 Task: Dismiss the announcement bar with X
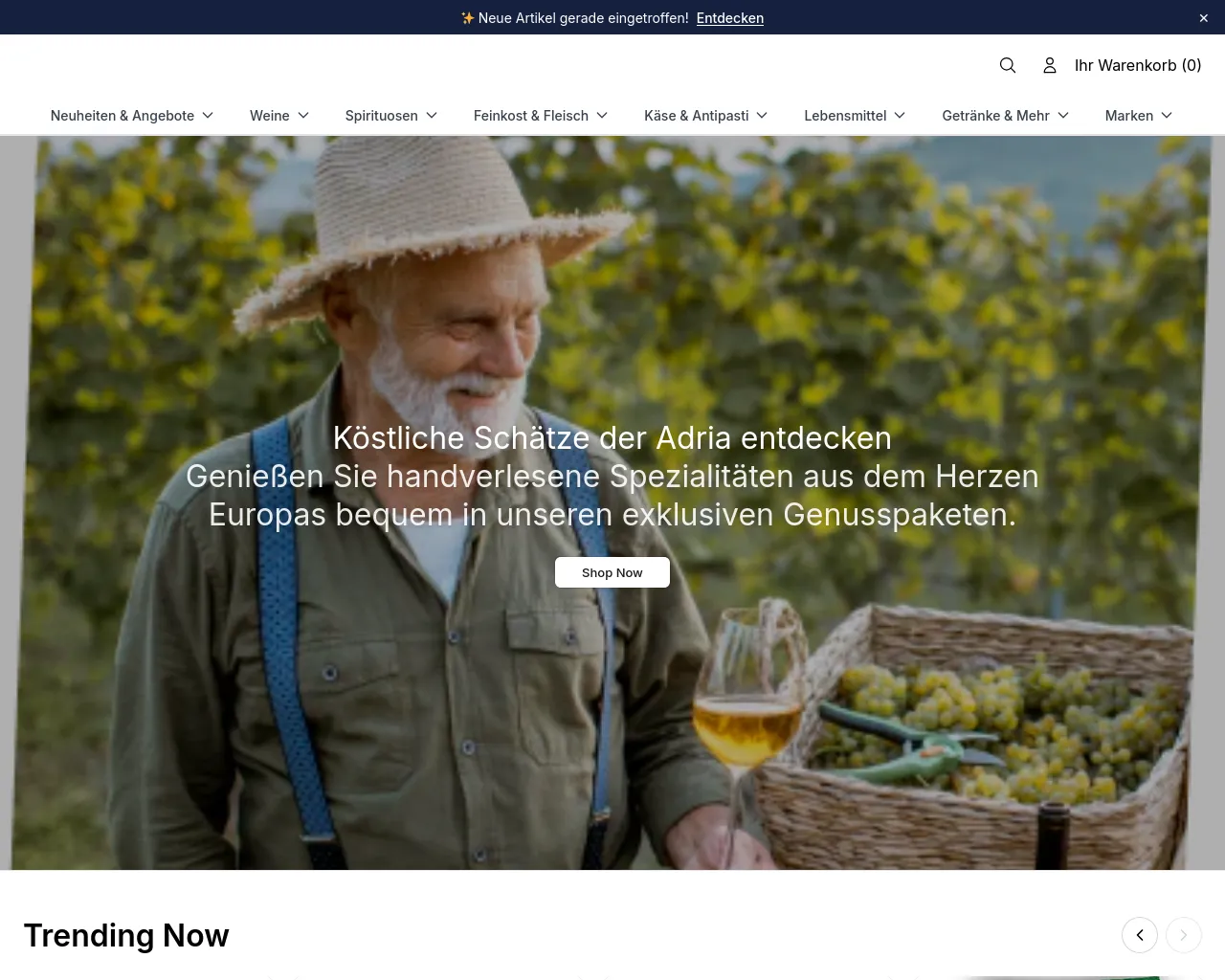[1204, 18]
